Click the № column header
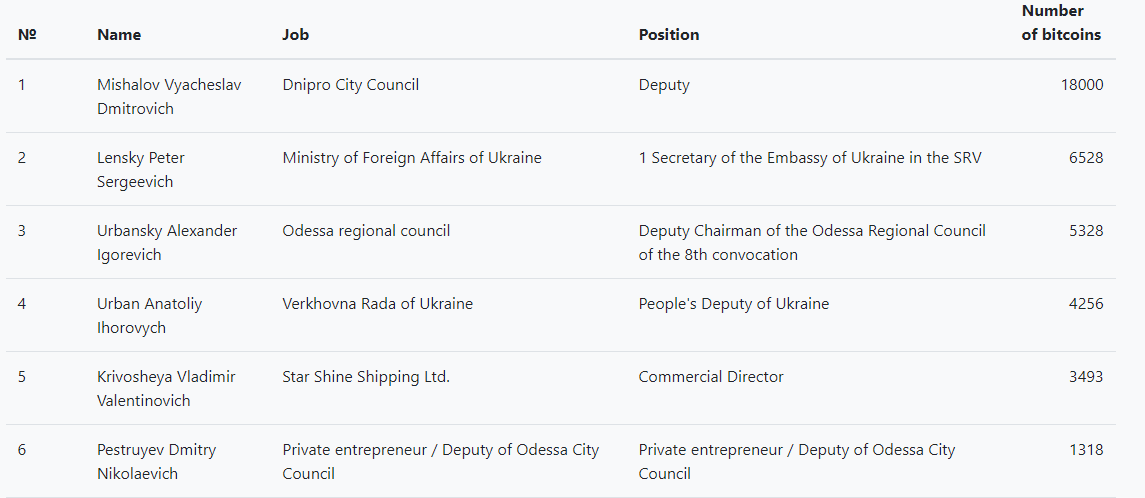This screenshot has height=498, width=1145. coord(27,35)
